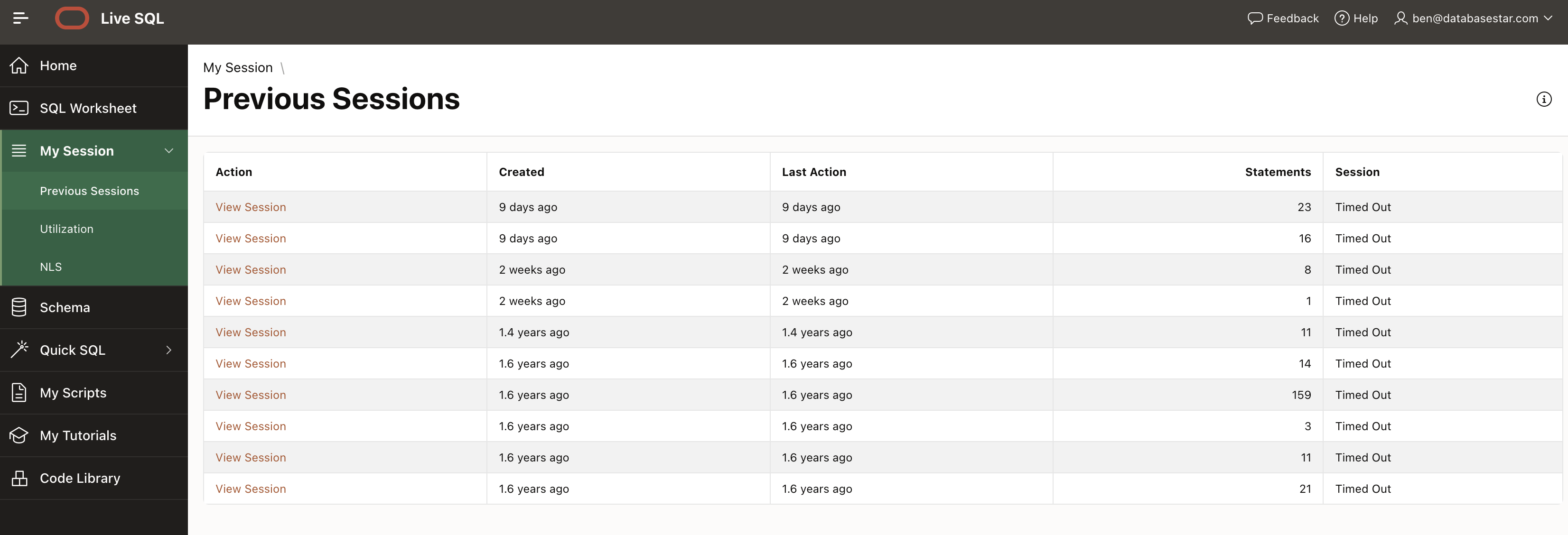Select NLS under My Session

[50, 267]
